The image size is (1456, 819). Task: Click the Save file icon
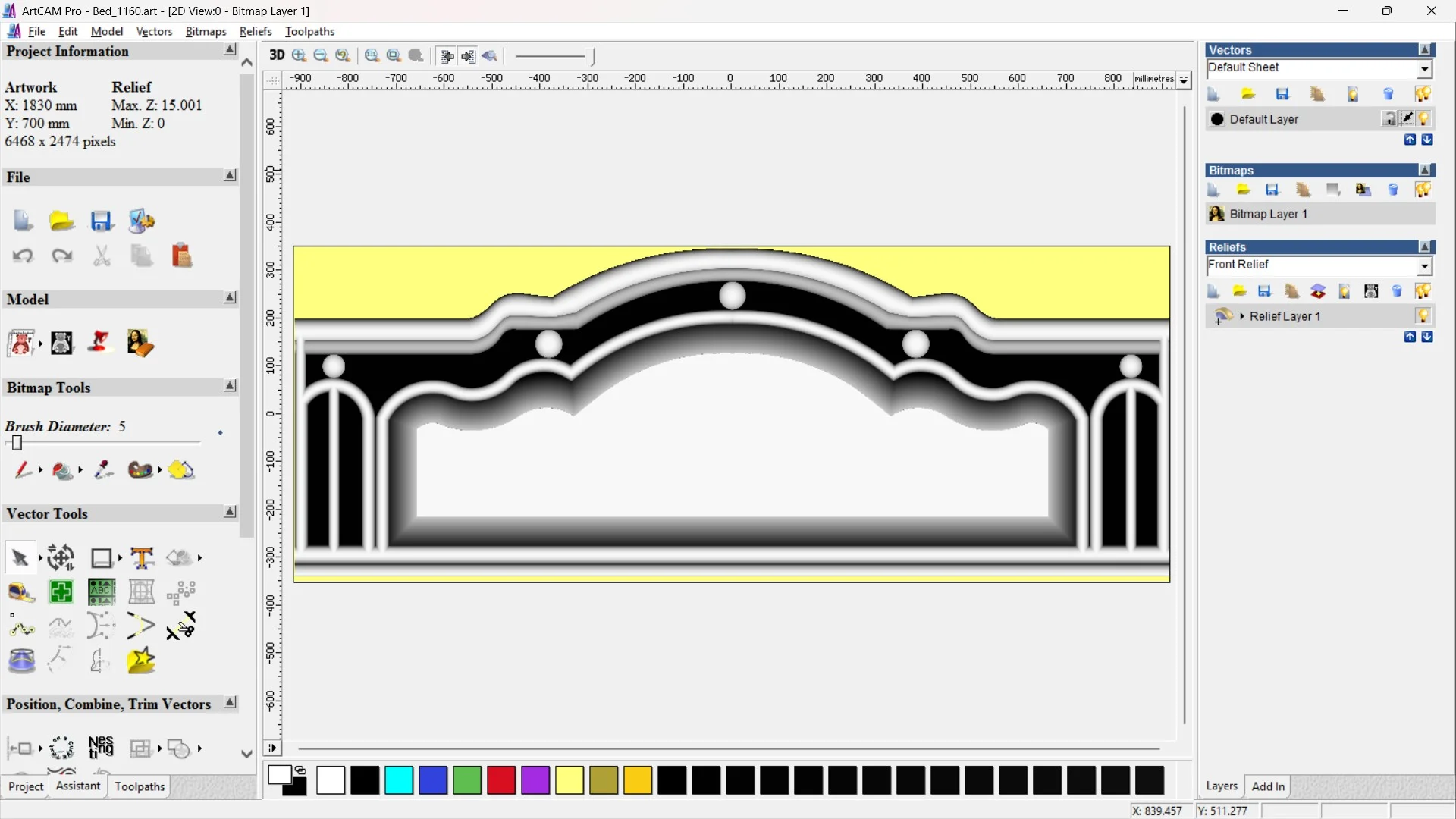coord(102,221)
